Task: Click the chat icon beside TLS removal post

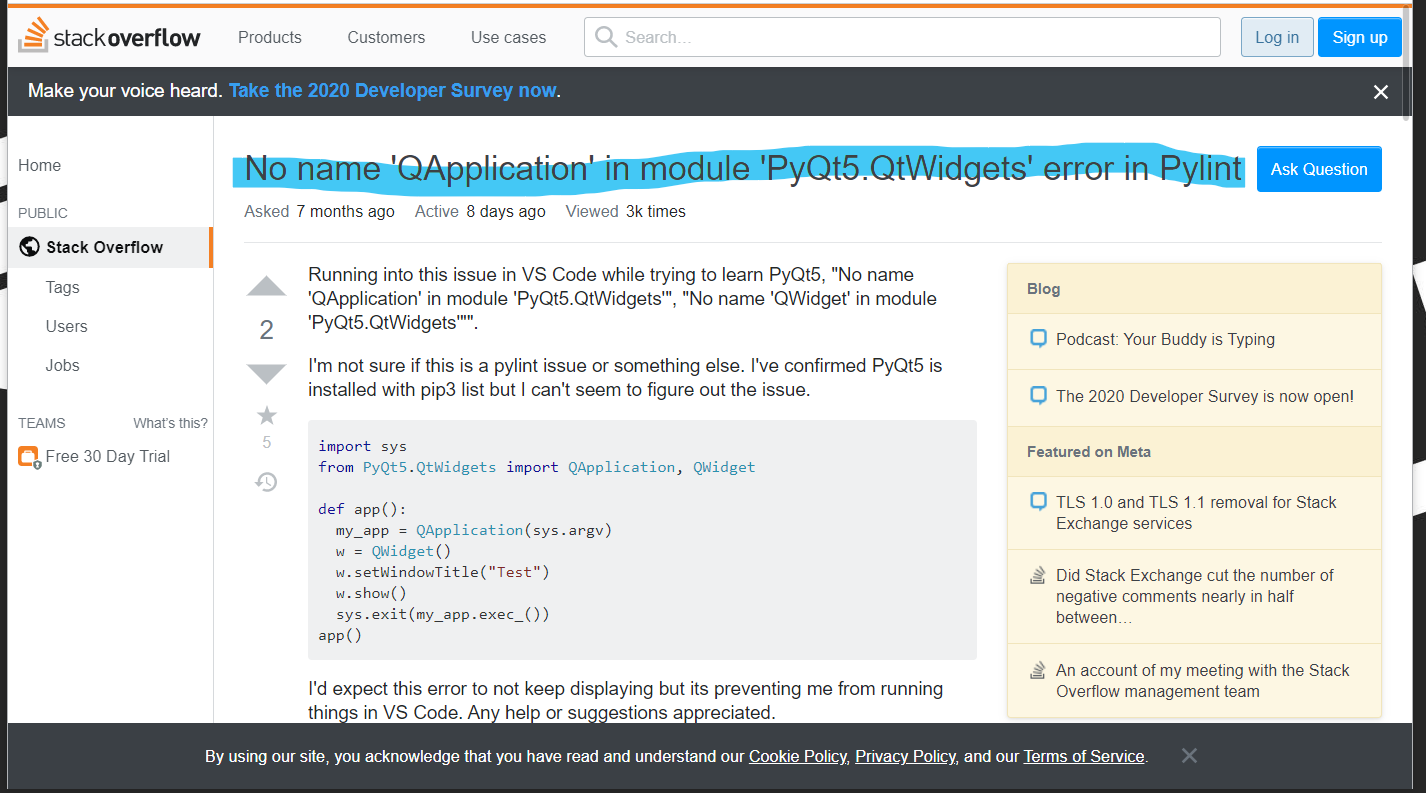Action: (1038, 502)
